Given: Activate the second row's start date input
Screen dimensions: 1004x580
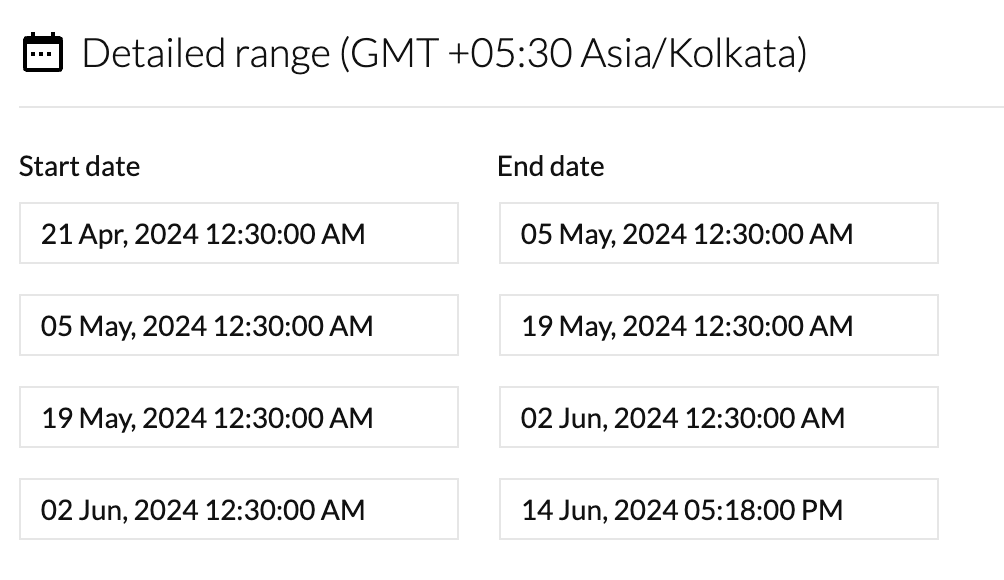Looking at the screenshot, I should coord(238,326).
